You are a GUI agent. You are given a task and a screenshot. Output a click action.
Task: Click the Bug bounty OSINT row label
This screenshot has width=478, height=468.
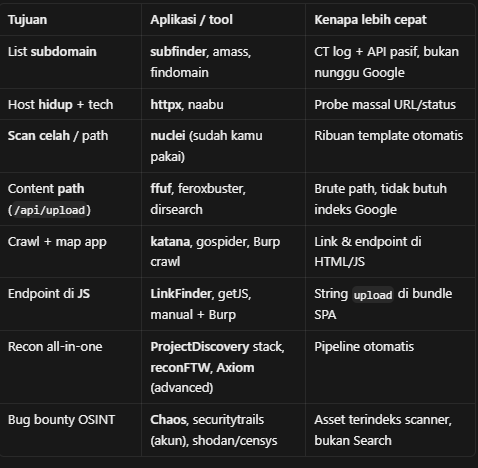pos(61,420)
